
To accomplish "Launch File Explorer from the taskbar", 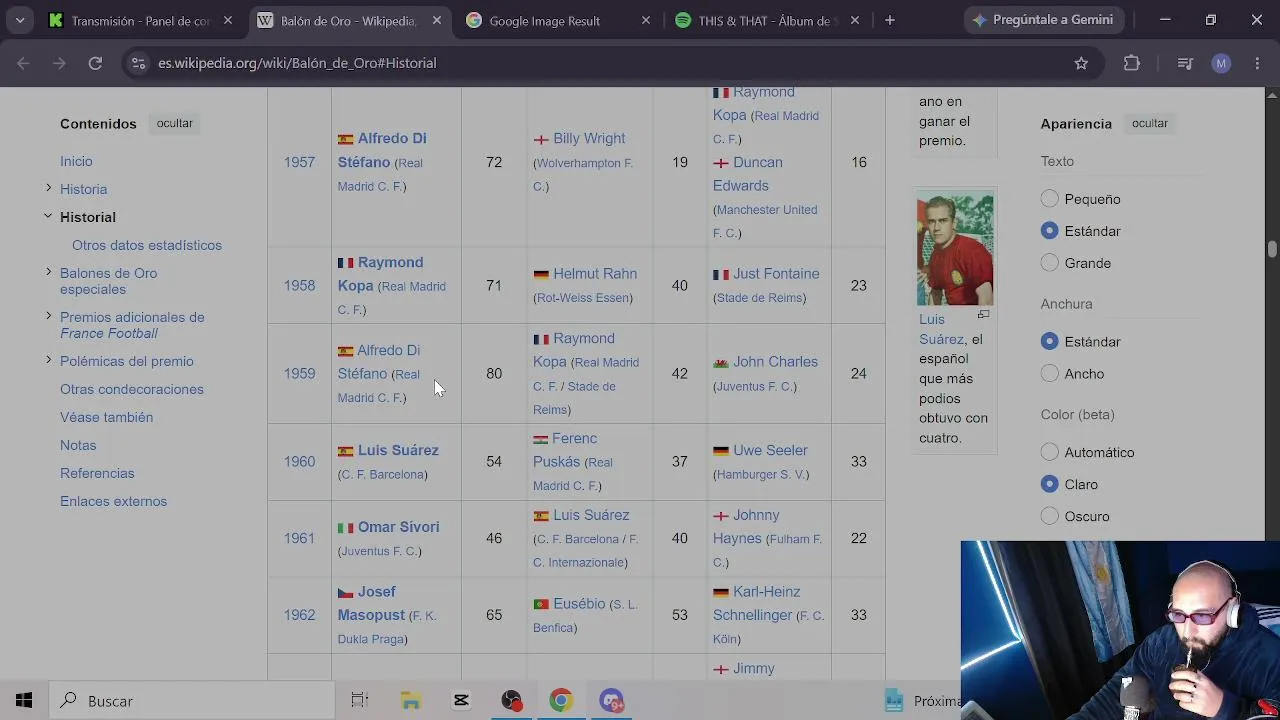I will pos(410,701).
